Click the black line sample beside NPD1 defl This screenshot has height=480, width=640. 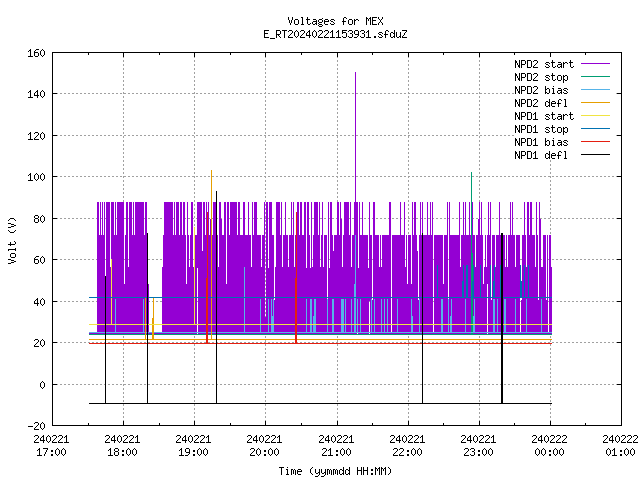595,155
